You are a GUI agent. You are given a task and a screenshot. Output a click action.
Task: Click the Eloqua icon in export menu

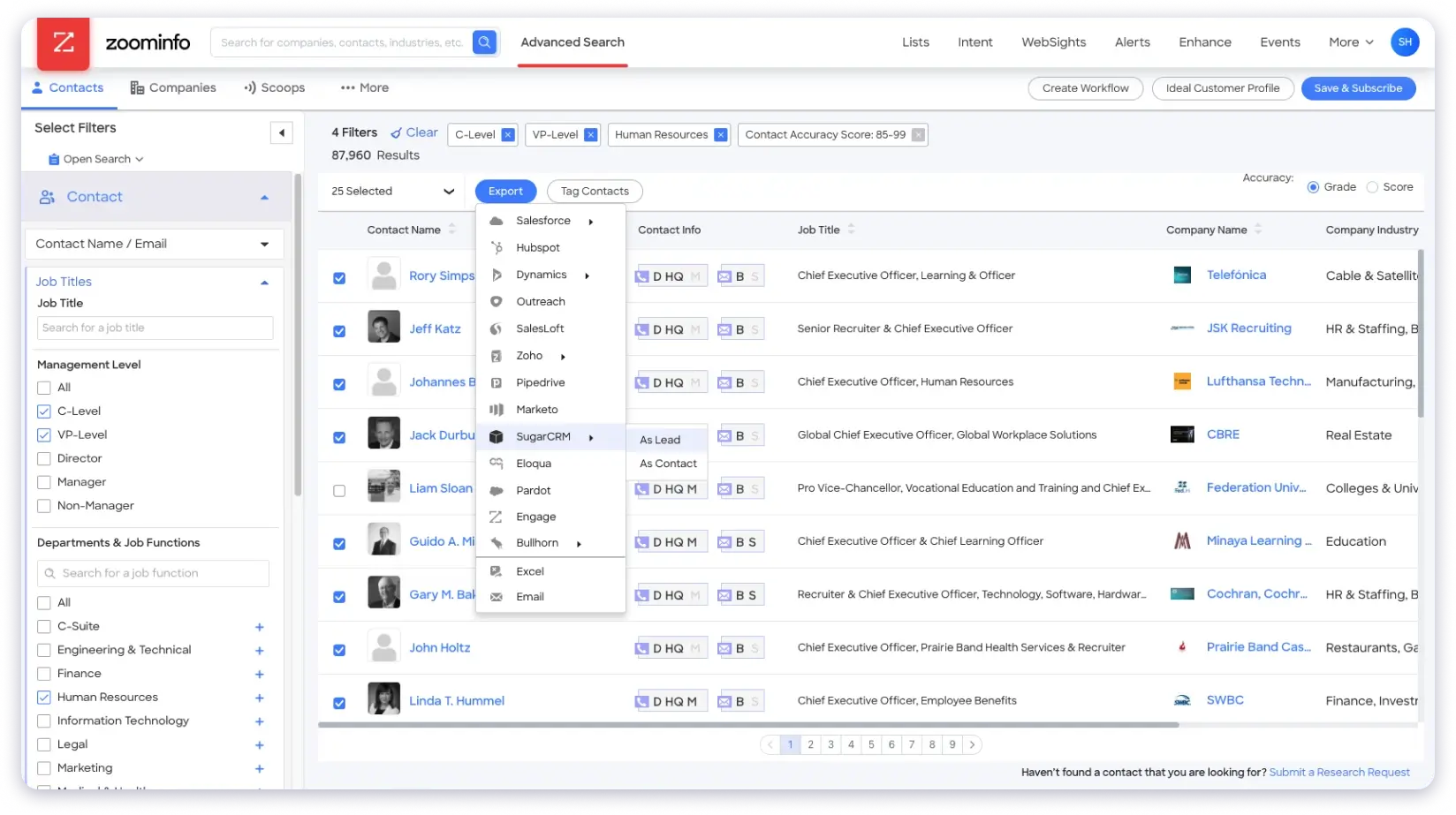[x=497, y=464]
